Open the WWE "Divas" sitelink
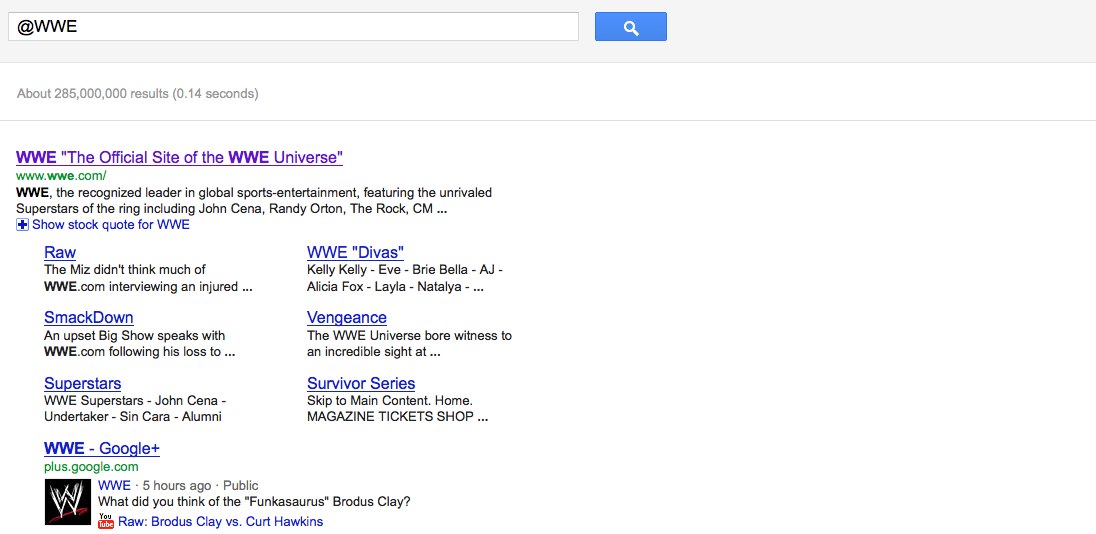The height and width of the screenshot is (534, 1096). 355,252
